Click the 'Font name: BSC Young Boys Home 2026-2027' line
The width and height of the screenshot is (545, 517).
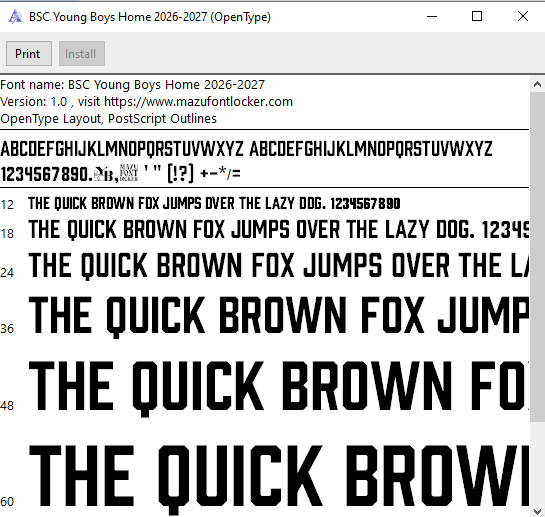pyautogui.click(x=132, y=84)
